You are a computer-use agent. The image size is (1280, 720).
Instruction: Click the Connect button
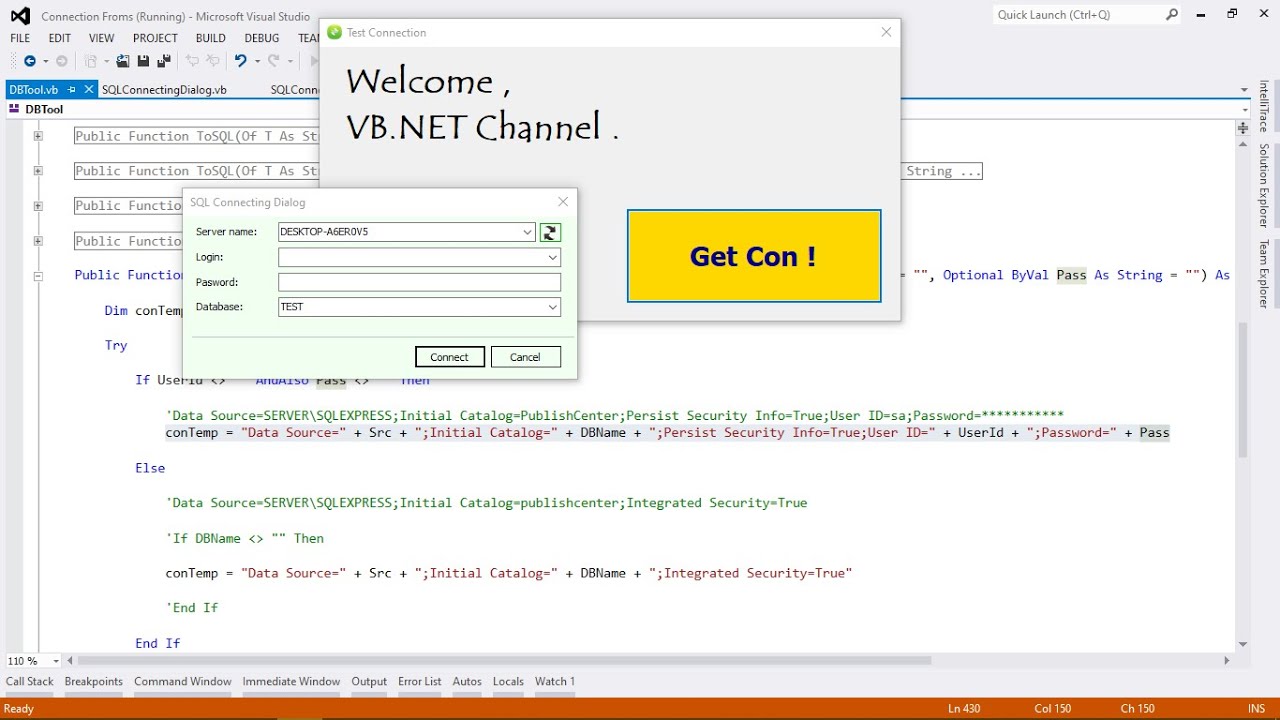coord(450,357)
